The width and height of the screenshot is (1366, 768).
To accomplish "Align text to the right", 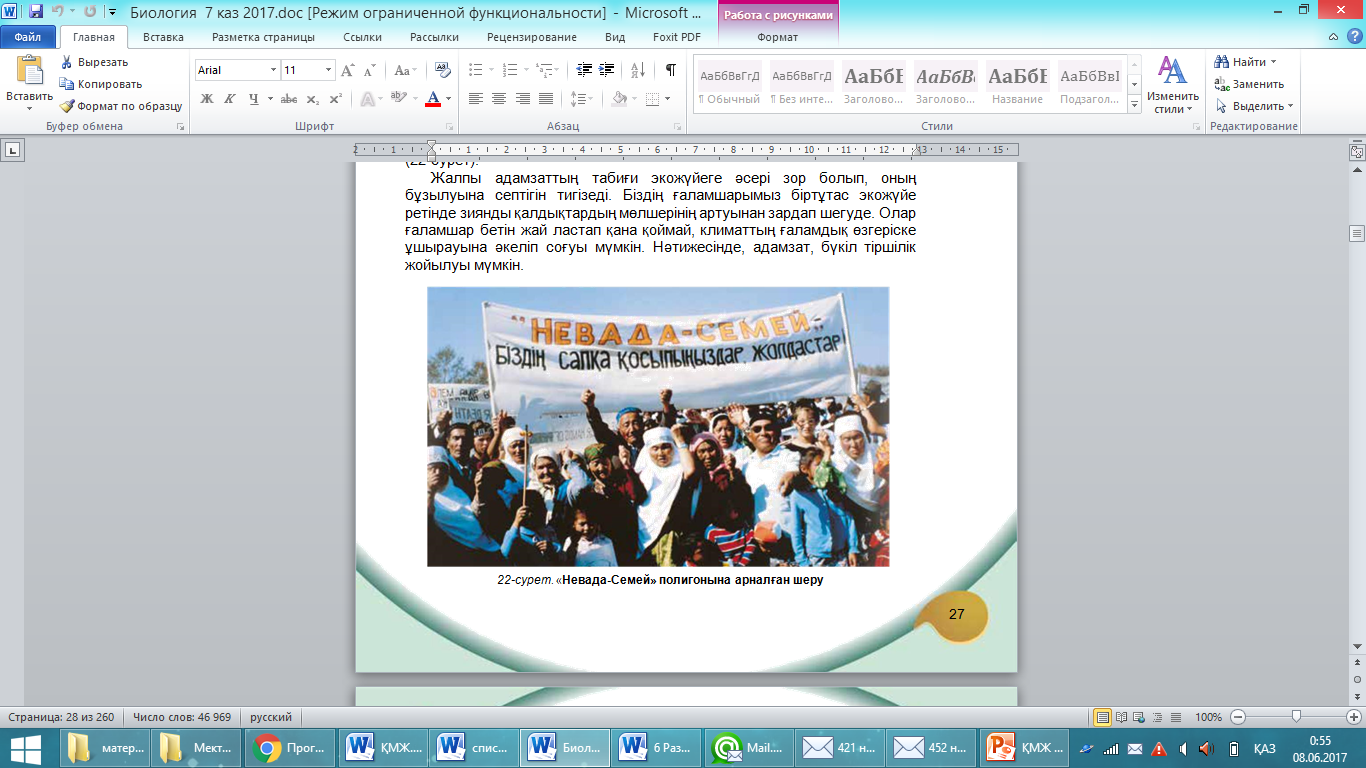I will coord(522,99).
